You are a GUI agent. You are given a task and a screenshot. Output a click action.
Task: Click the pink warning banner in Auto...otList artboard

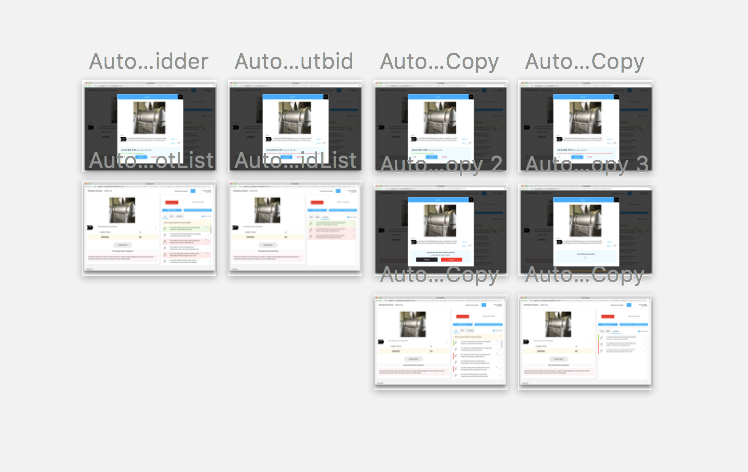coord(122,258)
